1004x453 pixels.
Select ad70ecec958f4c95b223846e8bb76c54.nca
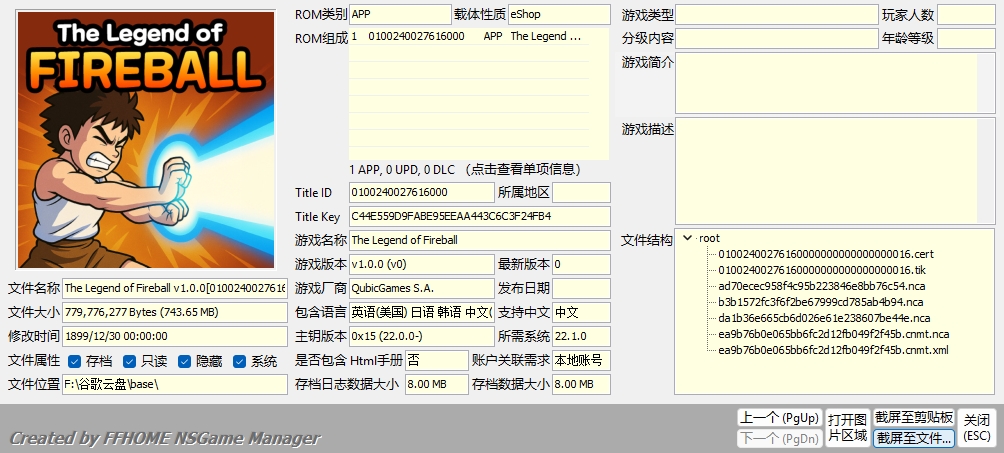tap(822, 286)
